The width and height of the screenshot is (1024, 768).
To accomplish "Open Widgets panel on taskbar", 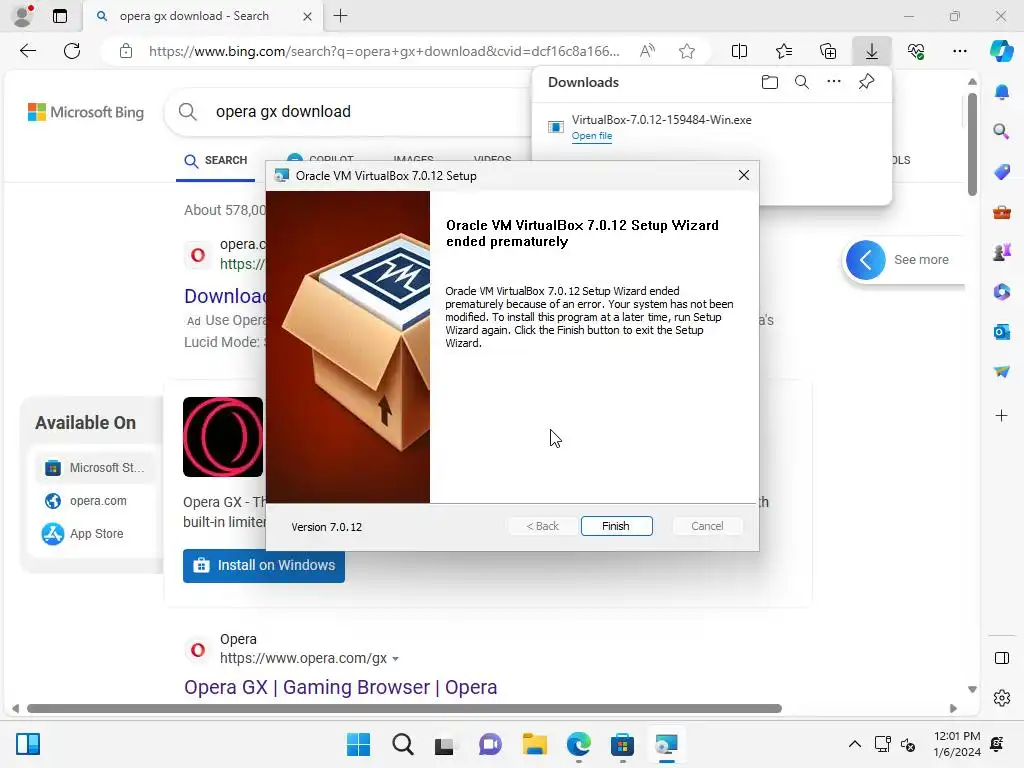I will 27,744.
